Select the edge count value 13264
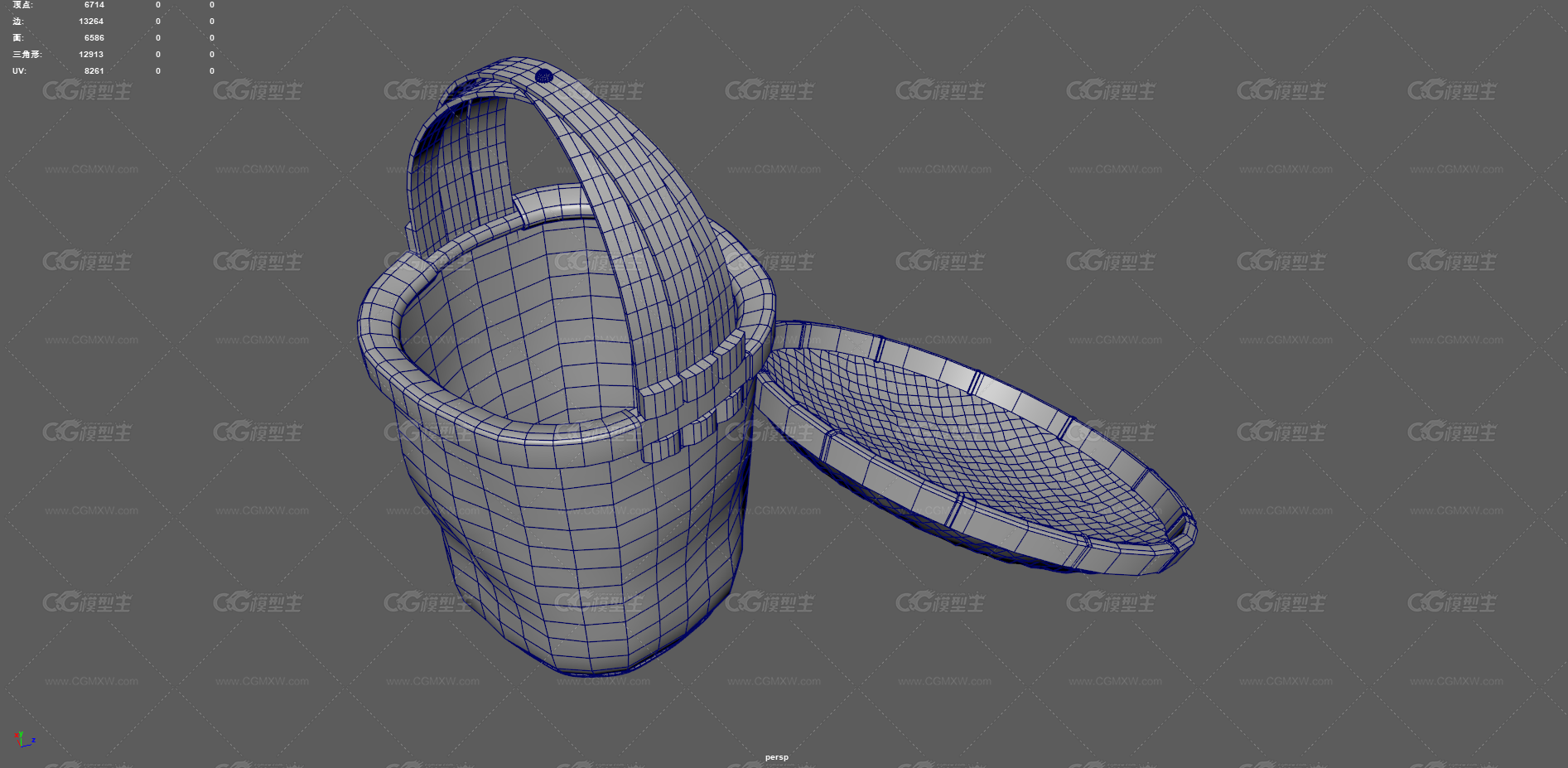 [91, 22]
